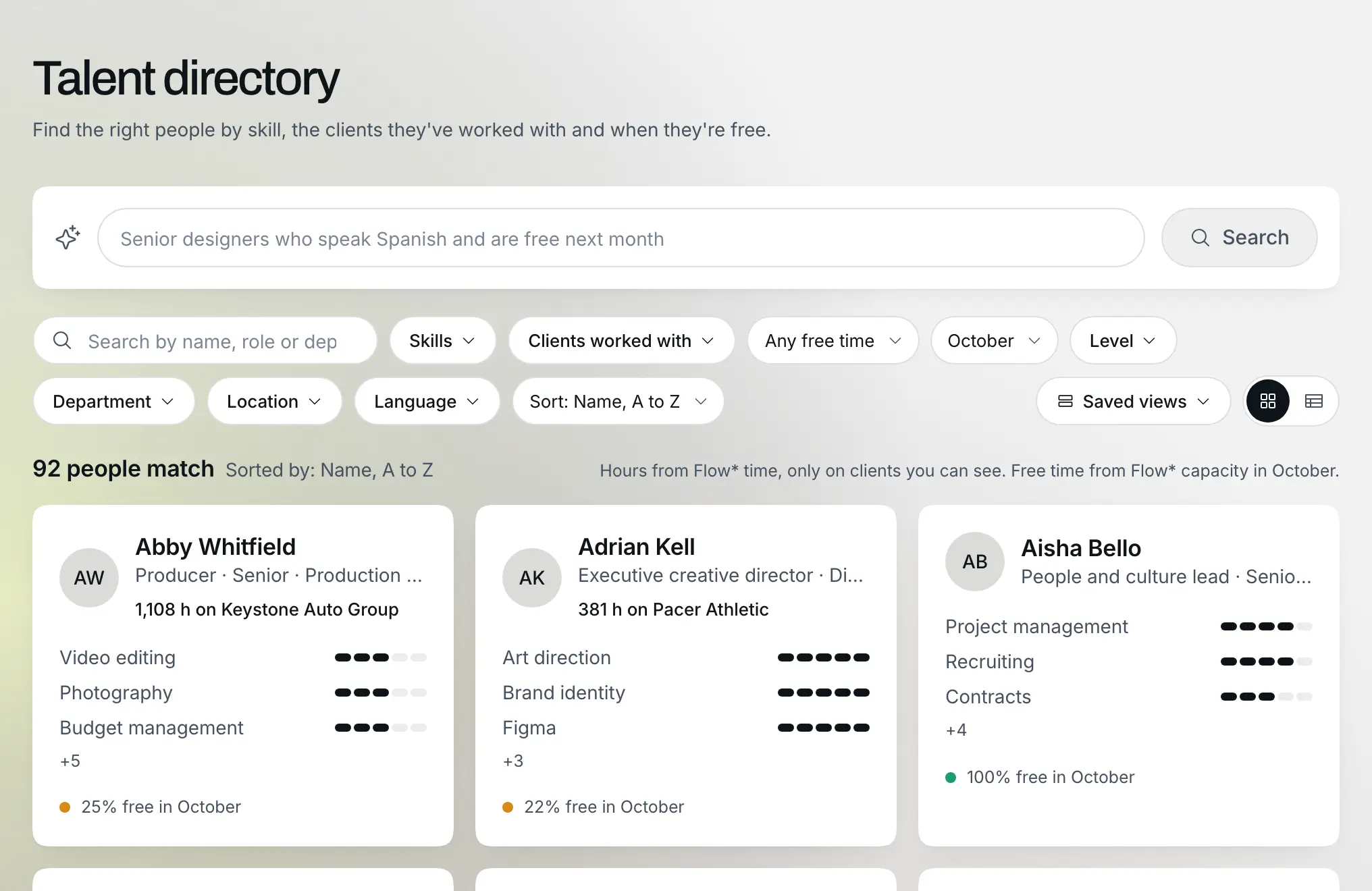The image size is (1372, 891).
Task: Open the Level filter dropdown
Action: [x=1124, y=340]
